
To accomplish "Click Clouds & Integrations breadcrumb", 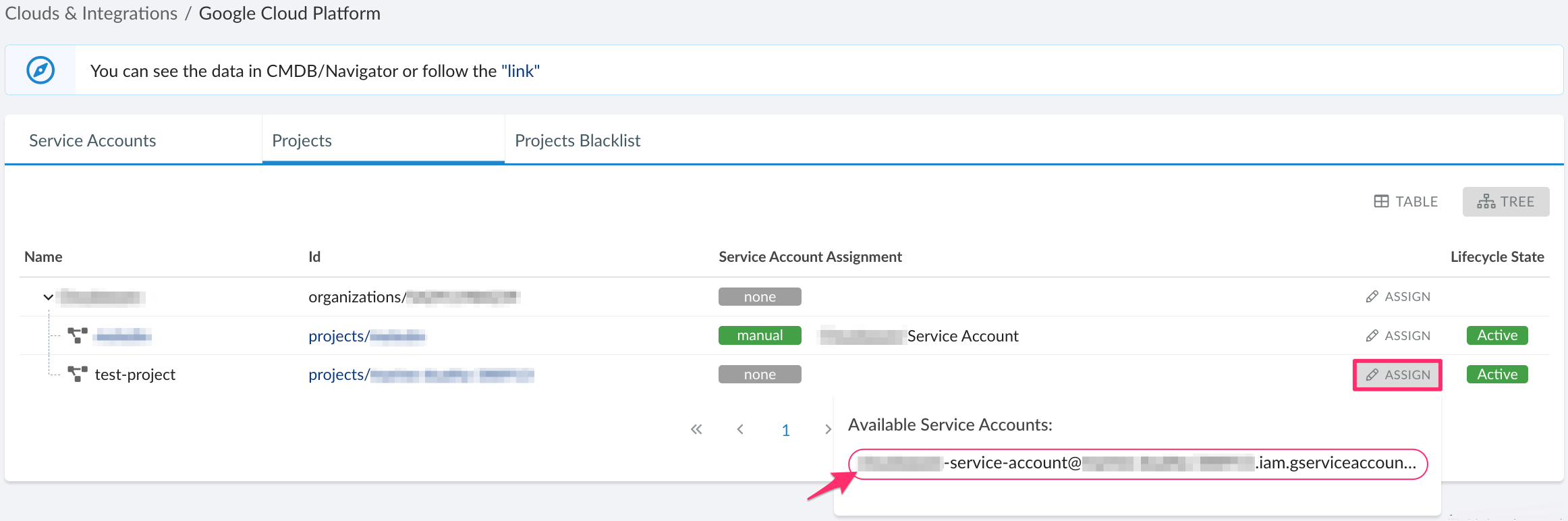I will 91,13.
